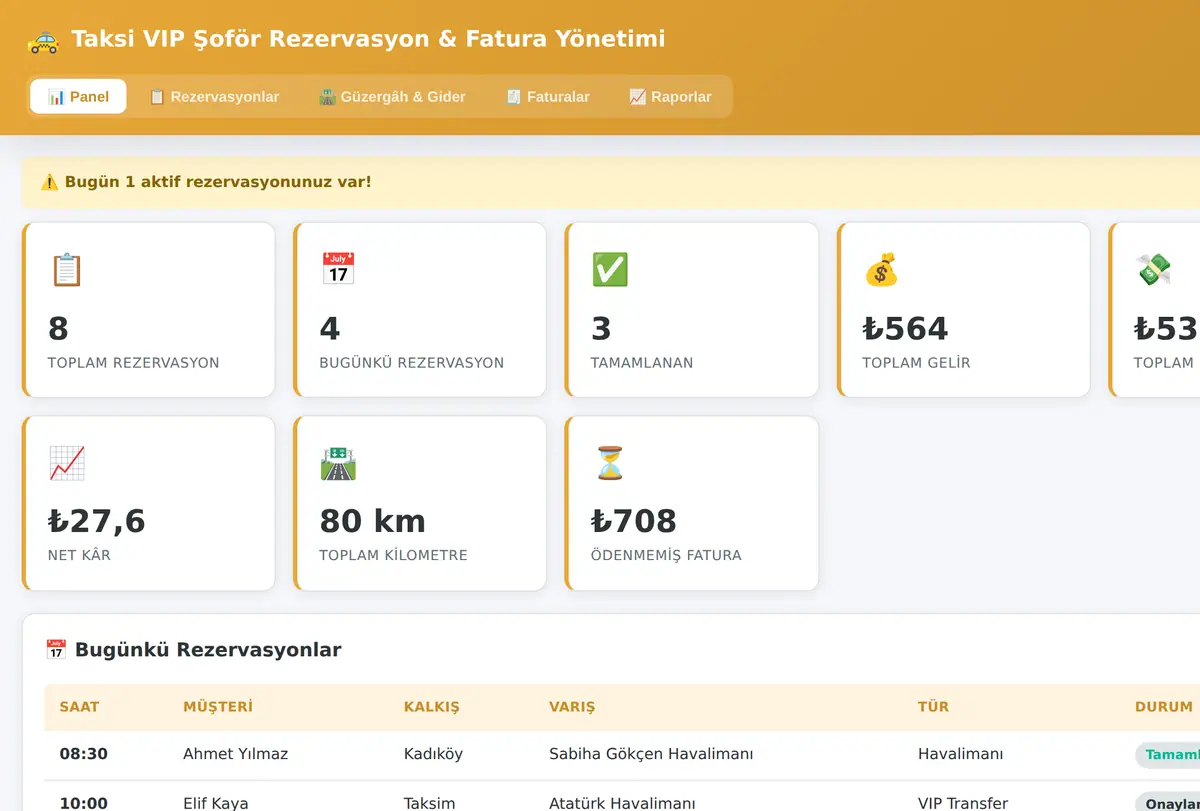Click the status badge in Ahmet Yılmaz row
Screen dimensions: 1200x811
(1168, 755)
